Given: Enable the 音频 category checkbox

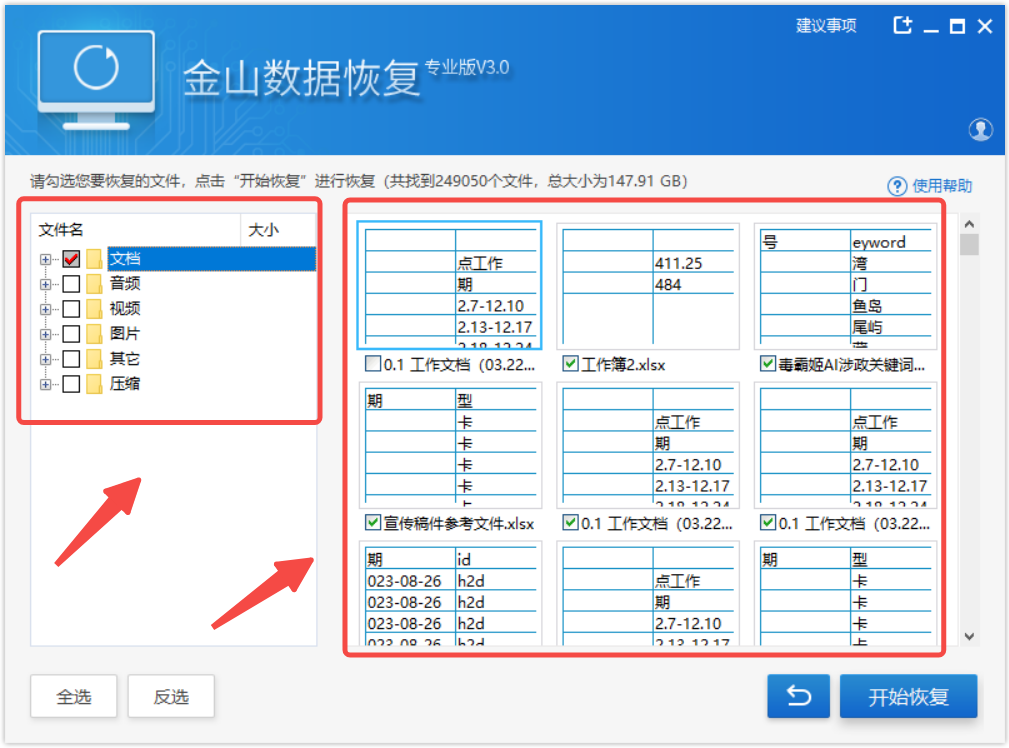Looking at the screenshot, I should pos(71,284).
